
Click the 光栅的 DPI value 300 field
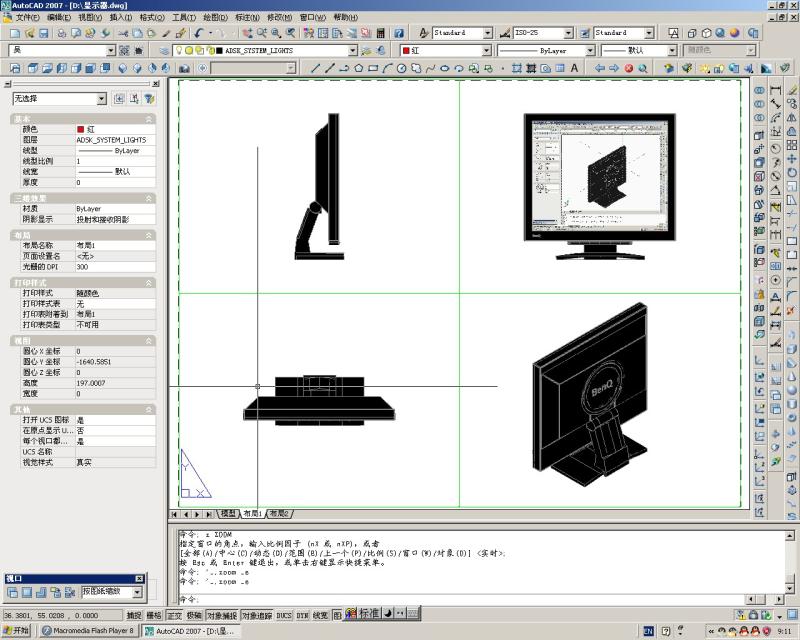(115, 267)
